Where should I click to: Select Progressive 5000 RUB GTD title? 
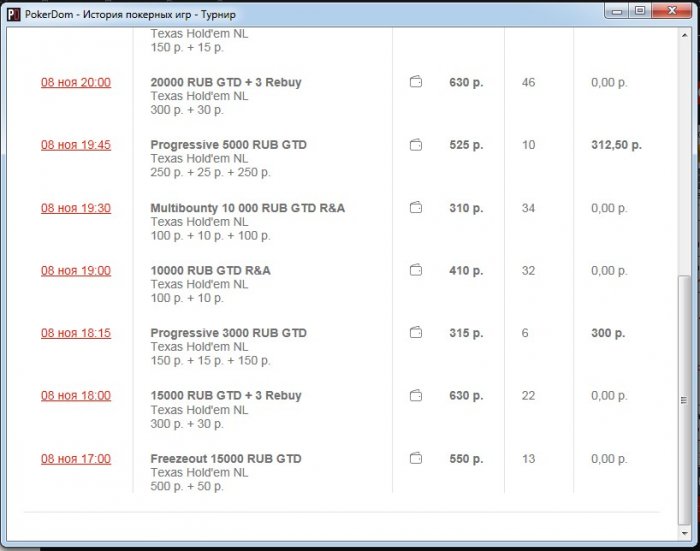229,145
